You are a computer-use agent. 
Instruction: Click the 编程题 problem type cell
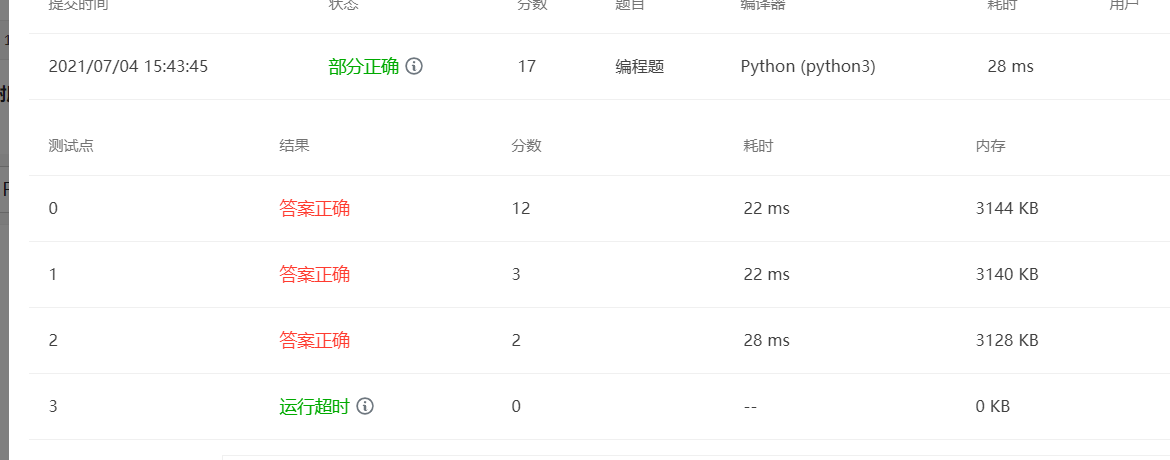(x=639, y=66)
